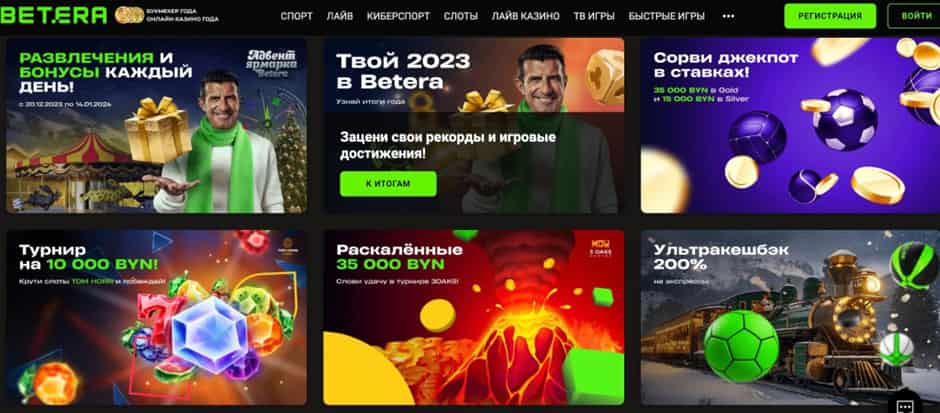Open the Киберспорт section
The width and height of the screenshot is (940, 413).
pyautogui.click(x=398, y=16)
